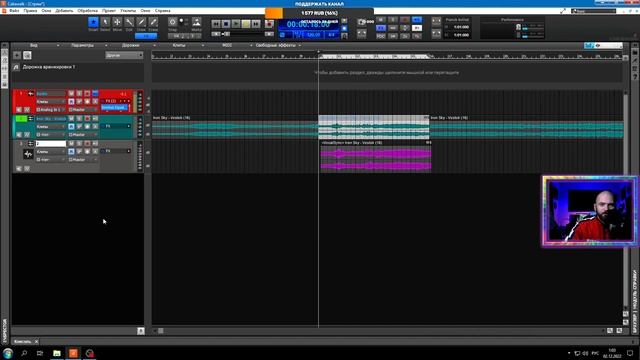
Task: Arm recording on Audio track 1
Action: click(87, 93)
